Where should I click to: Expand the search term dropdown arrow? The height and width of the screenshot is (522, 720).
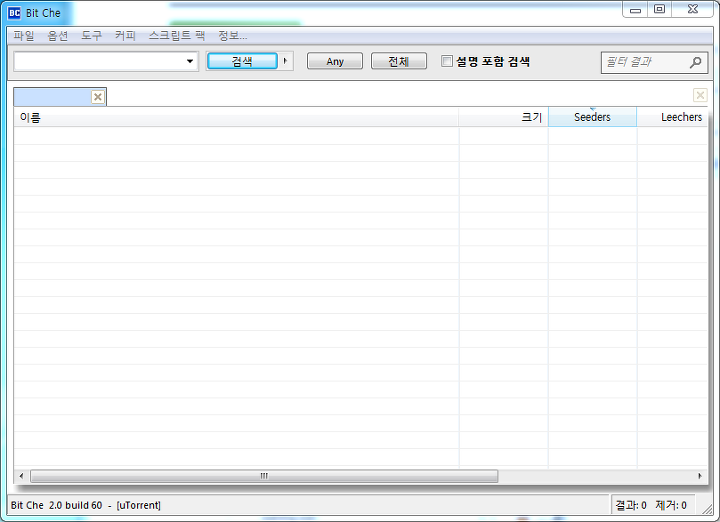pyautogui.click(x=190, y=62)
